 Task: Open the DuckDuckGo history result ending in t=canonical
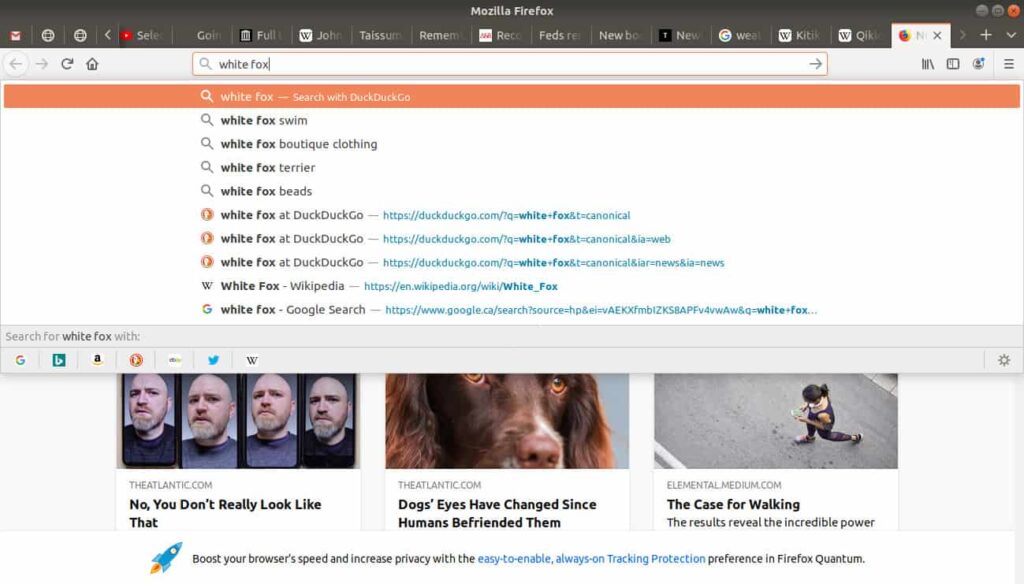point(511,215)
